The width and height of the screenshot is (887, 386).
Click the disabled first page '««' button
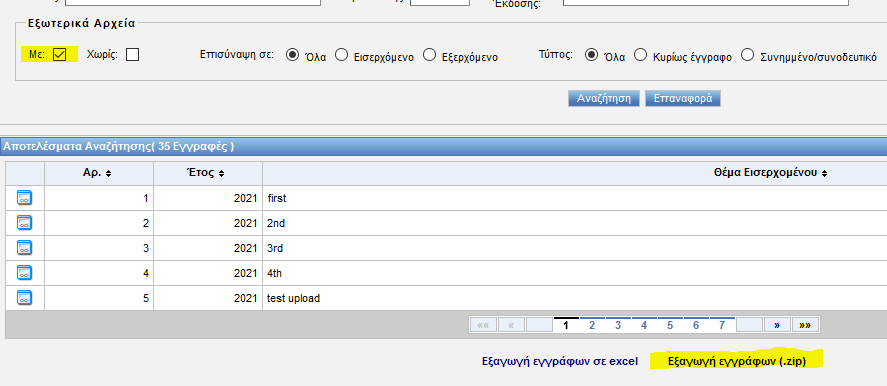coord(483,325)
